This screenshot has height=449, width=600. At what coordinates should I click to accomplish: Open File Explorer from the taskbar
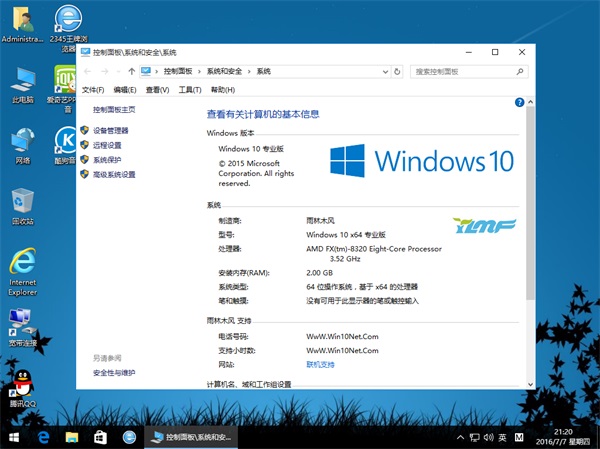click(x=72, y=438)
